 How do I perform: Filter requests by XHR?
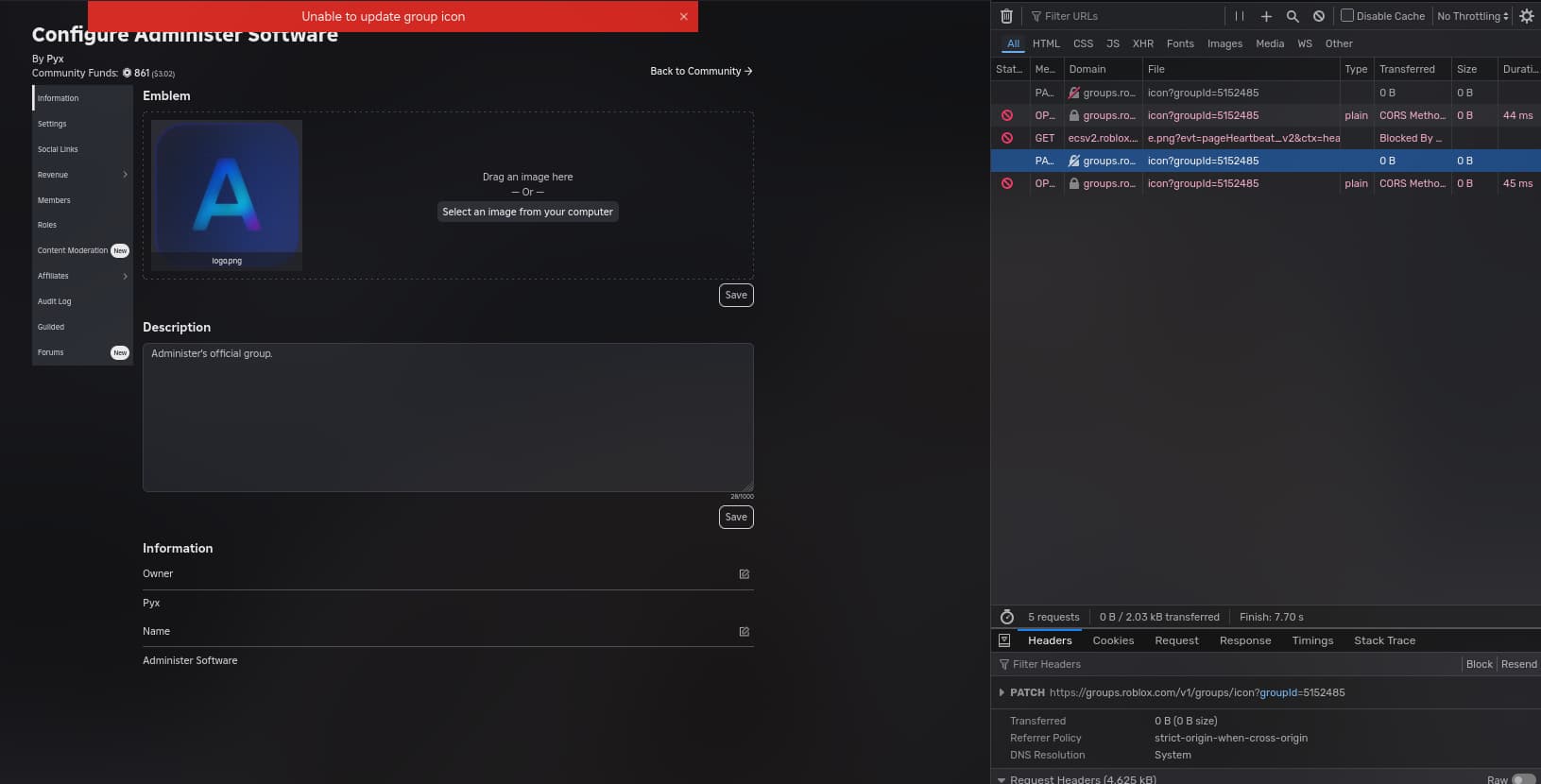coord(1143,43)
